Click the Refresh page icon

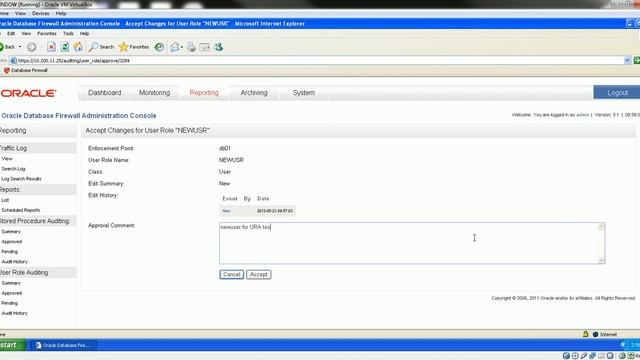pos(64,47)
